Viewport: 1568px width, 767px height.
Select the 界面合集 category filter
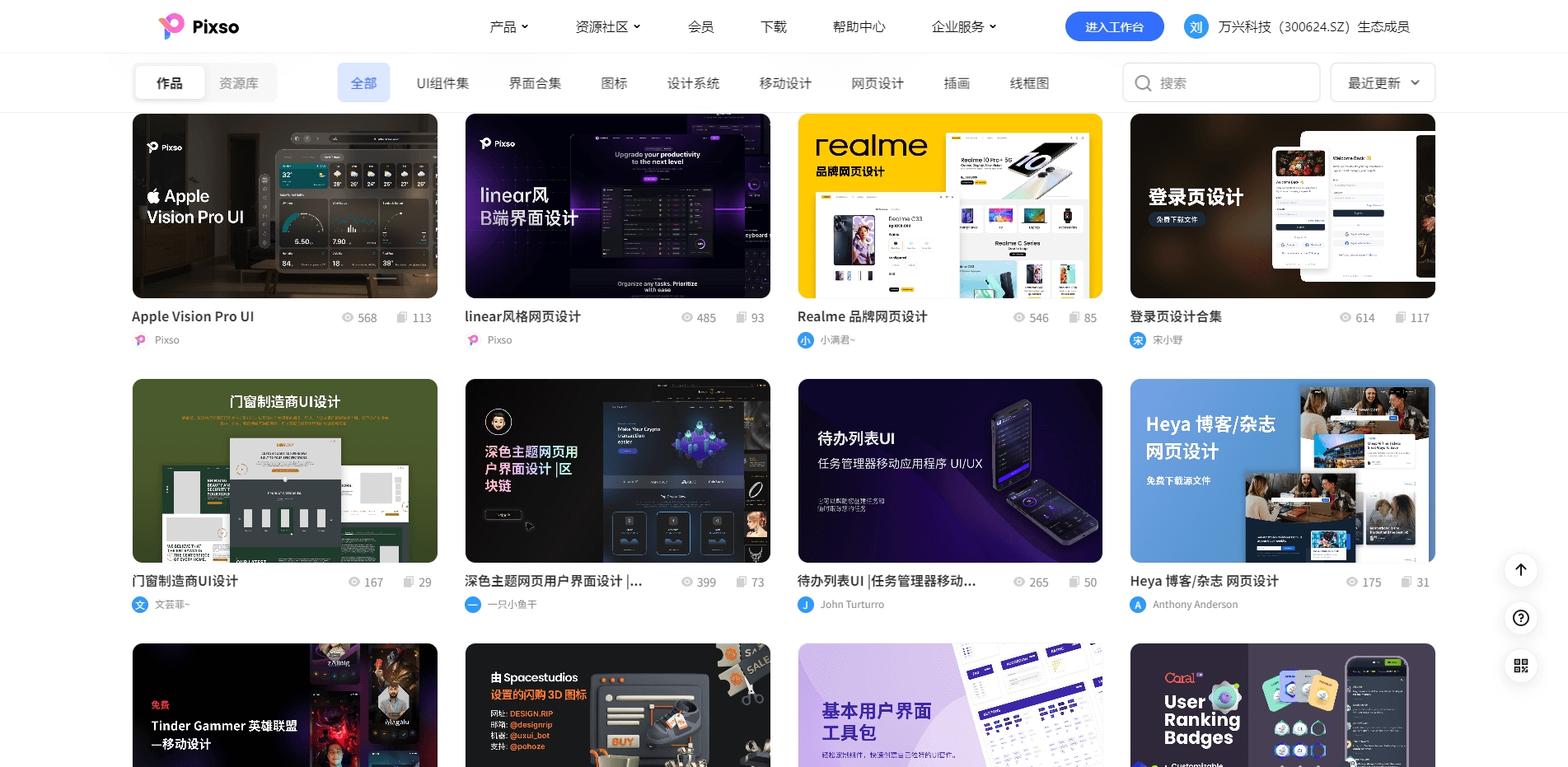coord(535,82)
